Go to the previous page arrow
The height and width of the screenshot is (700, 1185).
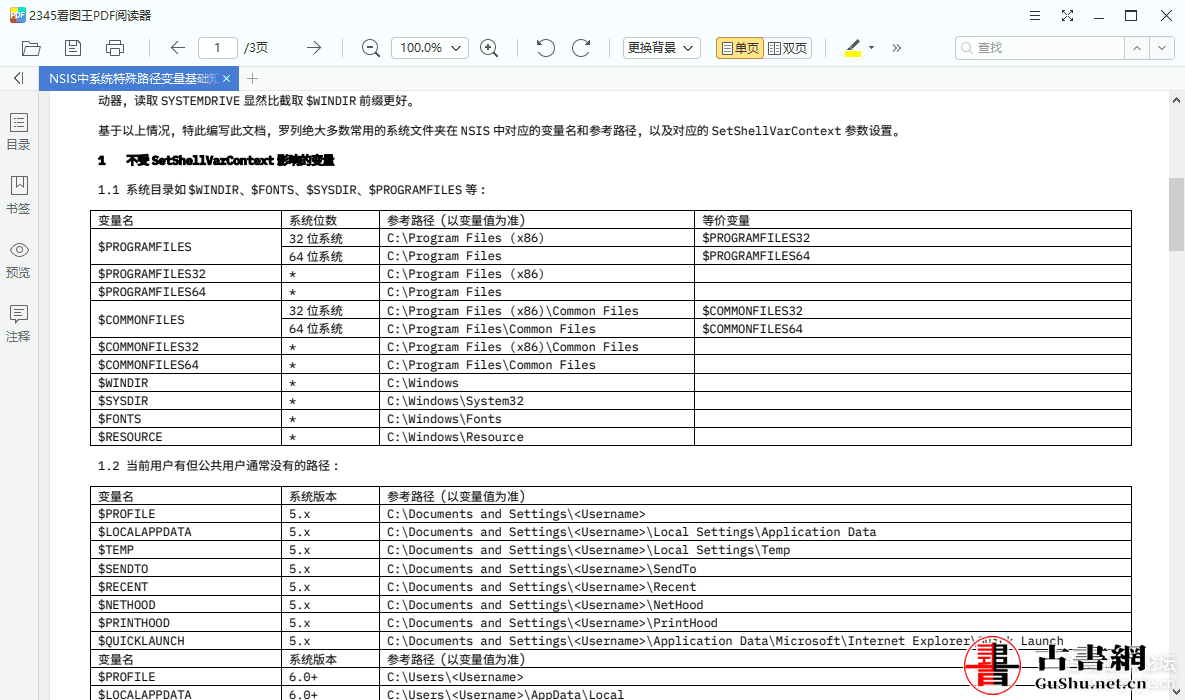pos(178,48)
